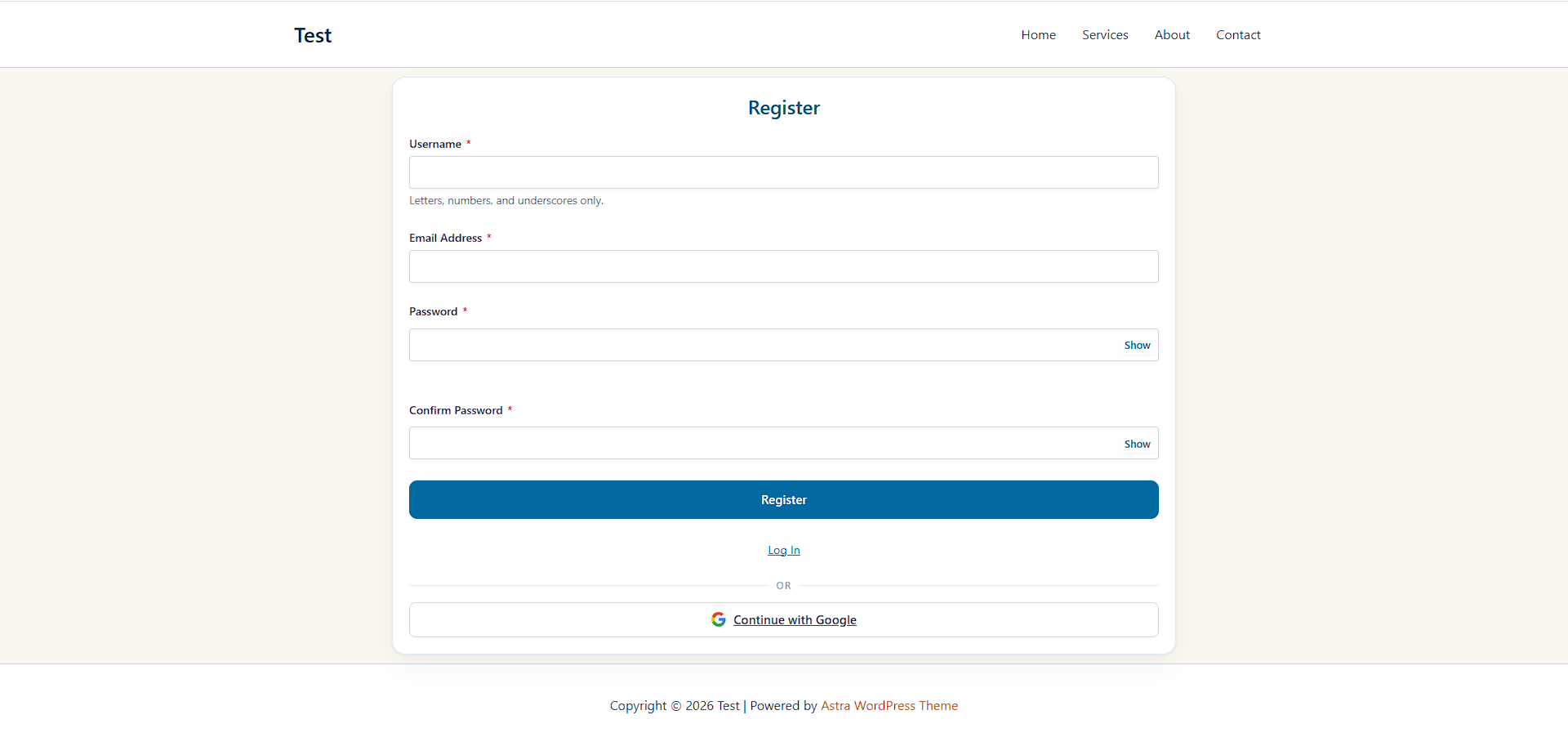Show the Confirm Password field contents
1568x746 pixels.
click(1137, 444)
